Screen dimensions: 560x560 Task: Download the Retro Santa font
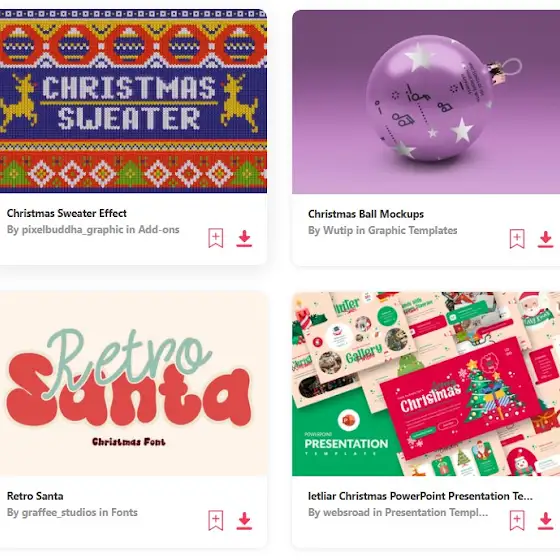pyautogui.click(x=244, y=521)
